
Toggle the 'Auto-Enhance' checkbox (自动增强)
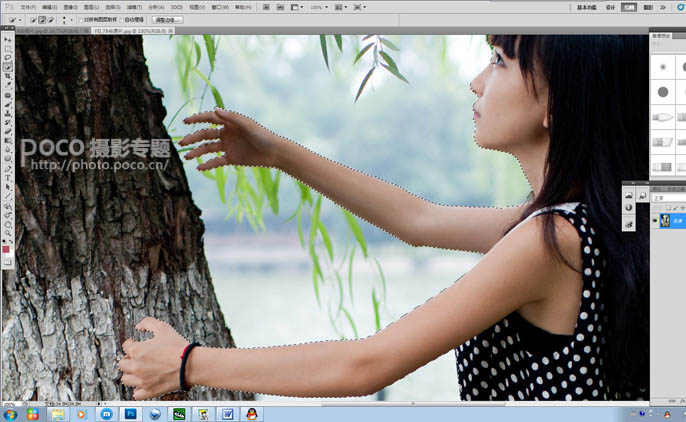click(125, 19)
